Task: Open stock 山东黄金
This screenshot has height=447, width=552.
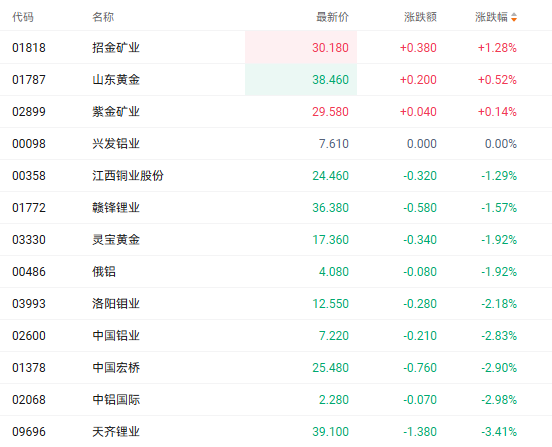Action: click(x=116, y=80)
